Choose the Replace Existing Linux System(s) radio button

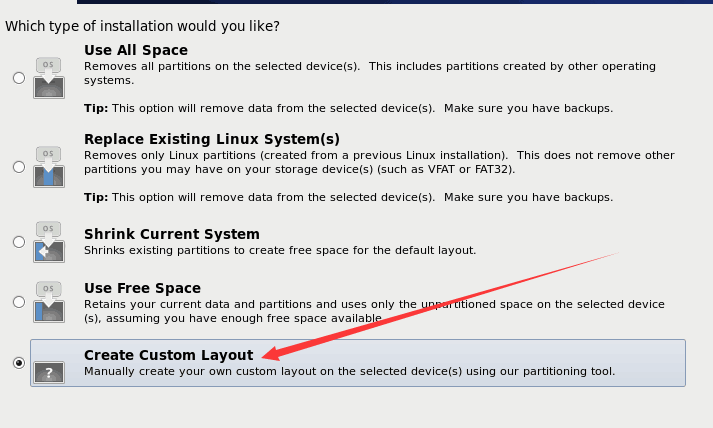[x=19, y=167]
